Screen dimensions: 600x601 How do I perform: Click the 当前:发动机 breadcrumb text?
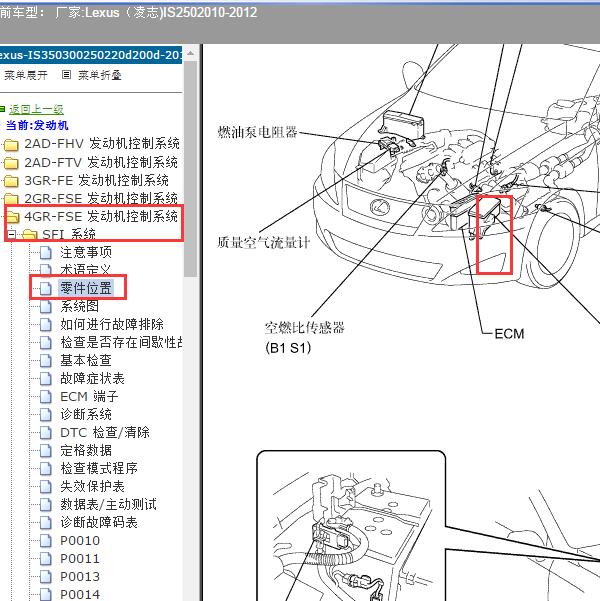(x=37, y=125)
